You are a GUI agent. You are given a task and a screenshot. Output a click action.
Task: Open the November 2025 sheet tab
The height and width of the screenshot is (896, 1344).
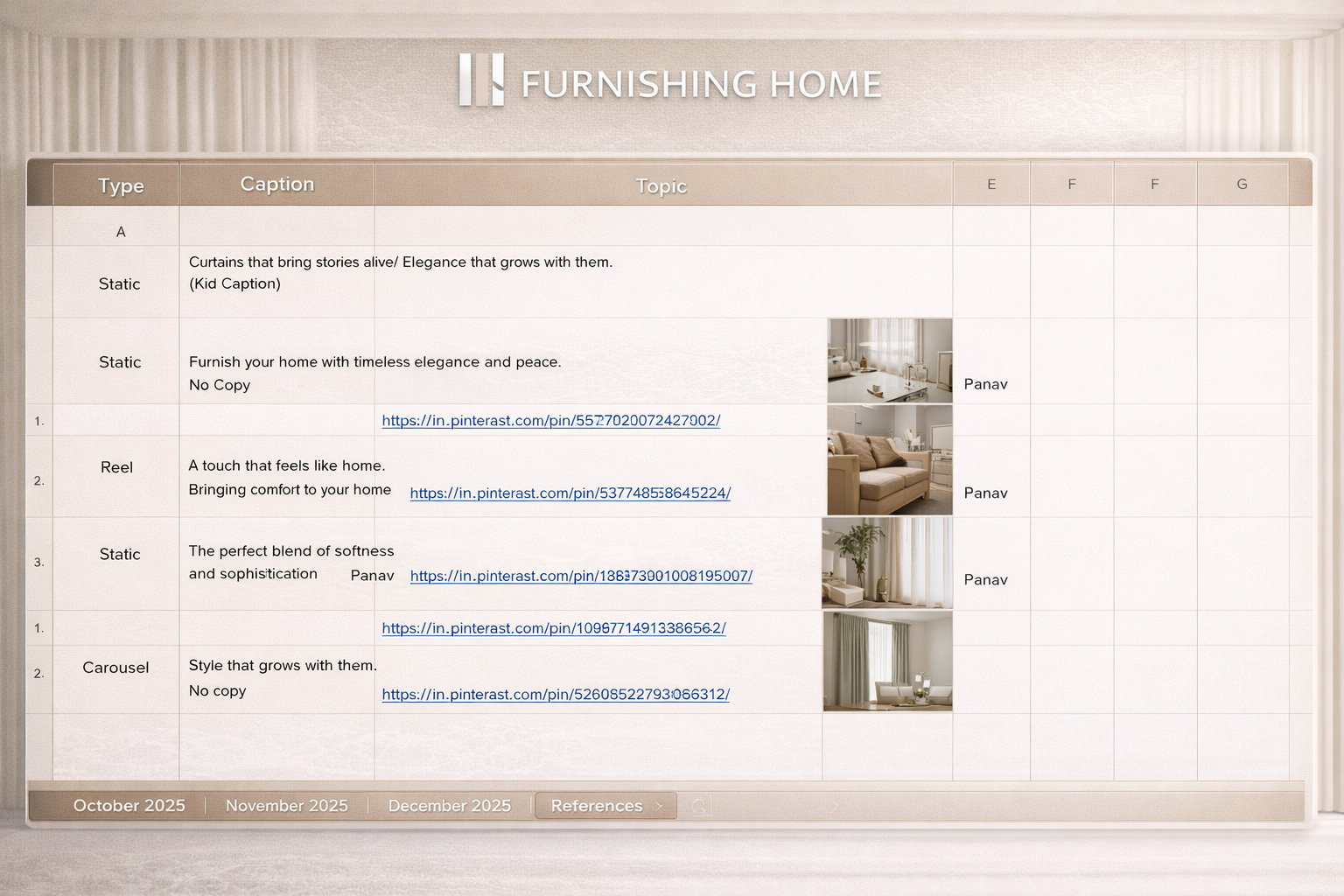coord(287,806)
